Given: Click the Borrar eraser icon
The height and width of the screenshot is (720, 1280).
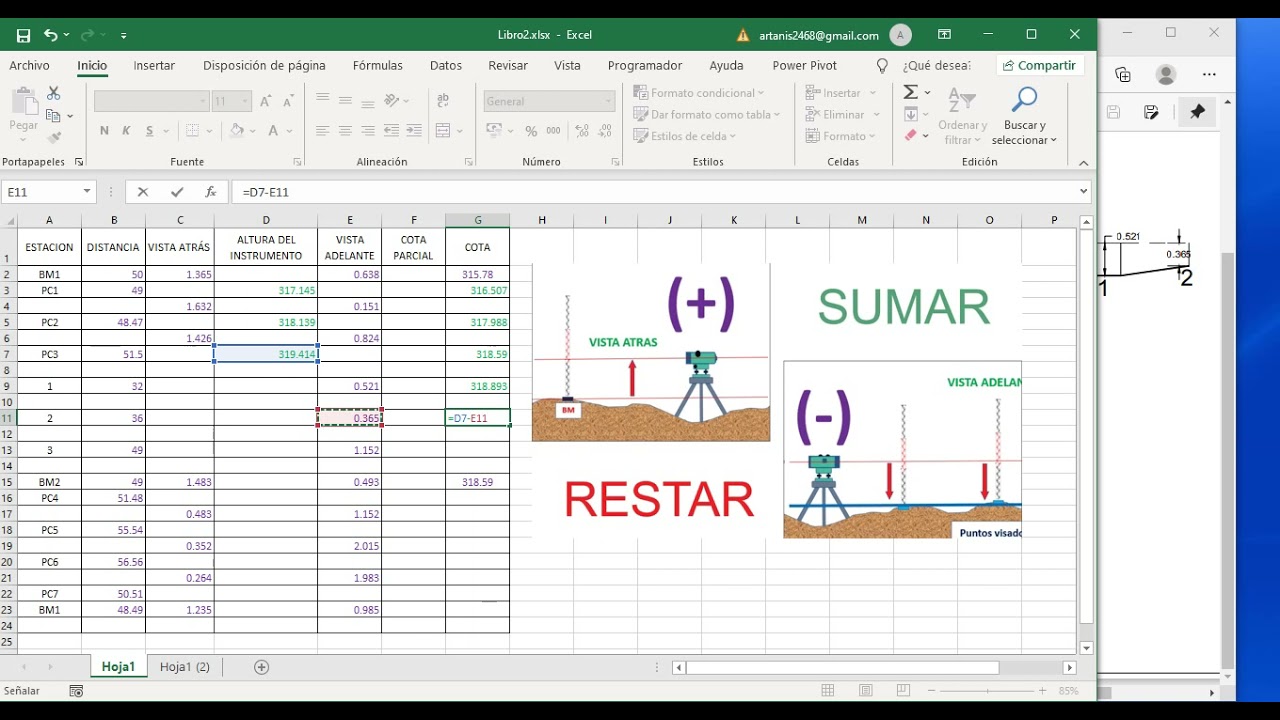Looking at the screenshot, I should point(911,136).
